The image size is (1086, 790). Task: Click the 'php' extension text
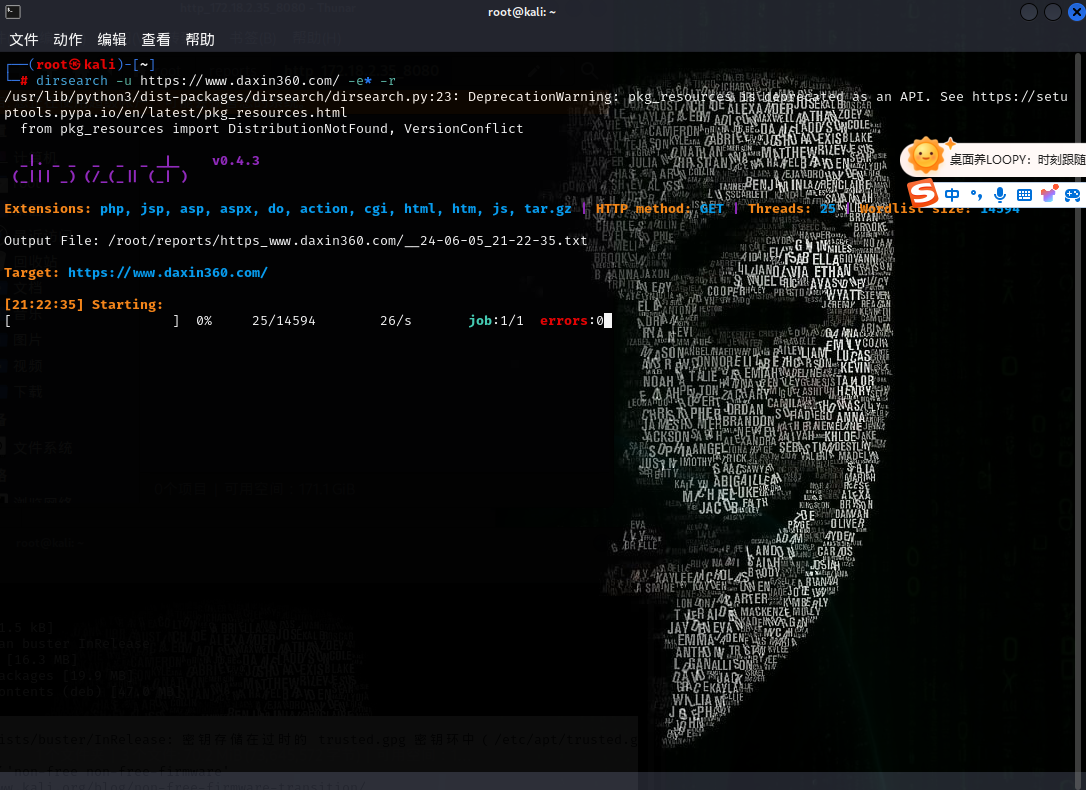coord(112,209)
